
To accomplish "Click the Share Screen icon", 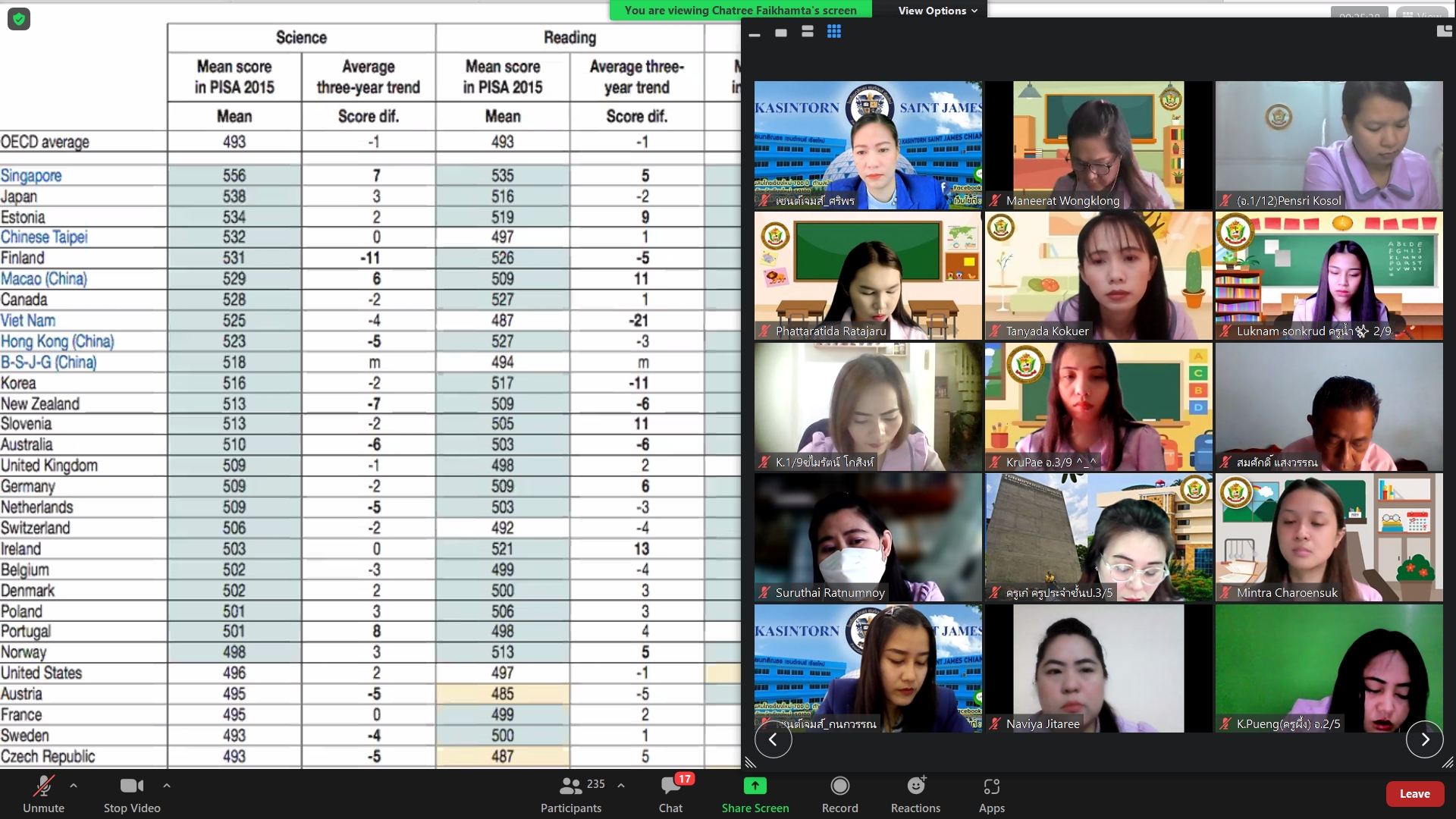I will (x=755, y=786).
